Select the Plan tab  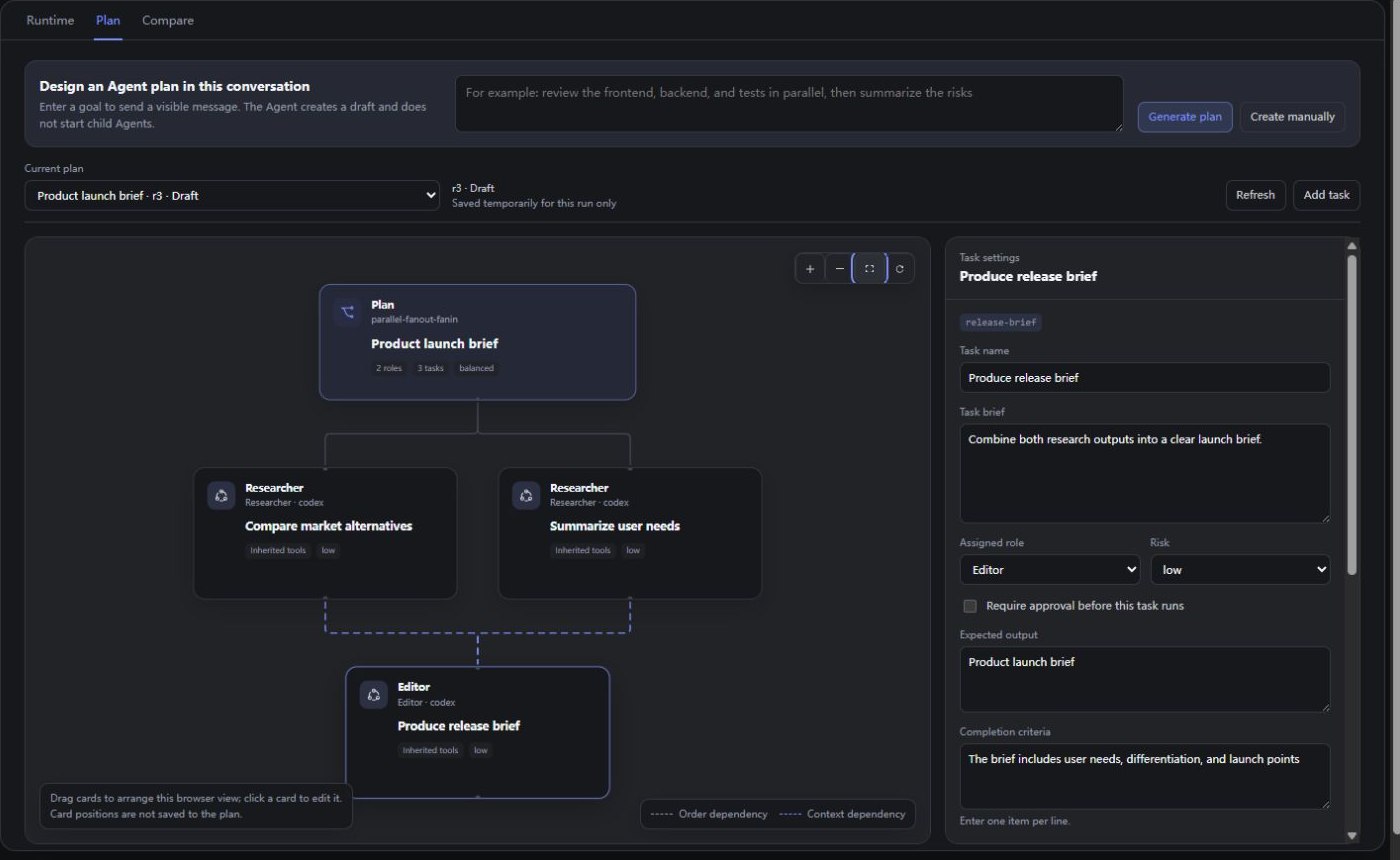pos(108,20)
